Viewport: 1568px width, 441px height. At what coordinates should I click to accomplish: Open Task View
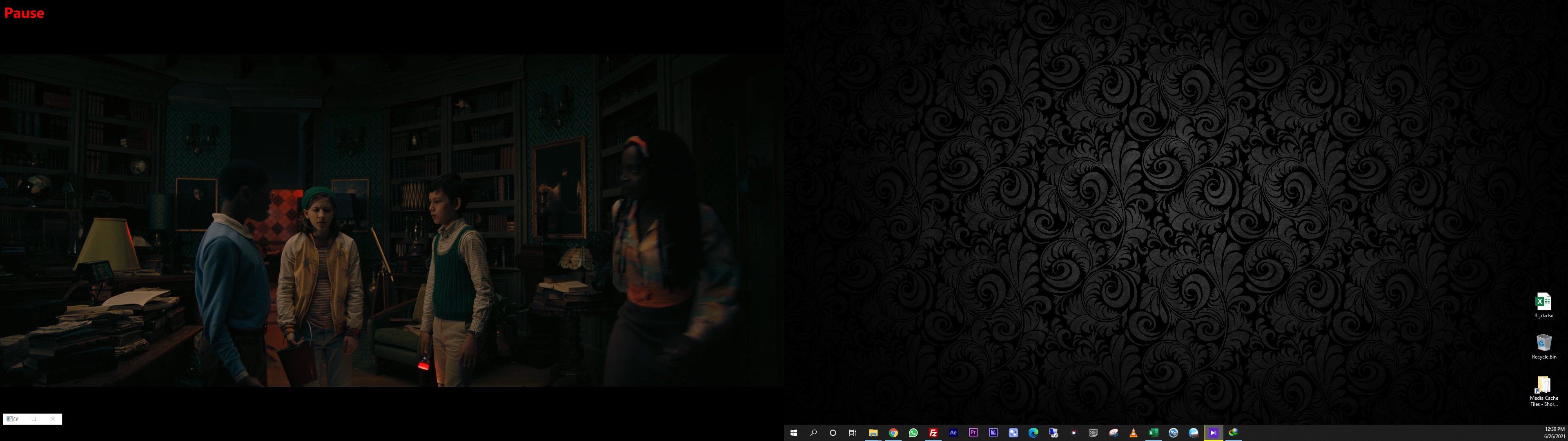[x=853, y=433]
